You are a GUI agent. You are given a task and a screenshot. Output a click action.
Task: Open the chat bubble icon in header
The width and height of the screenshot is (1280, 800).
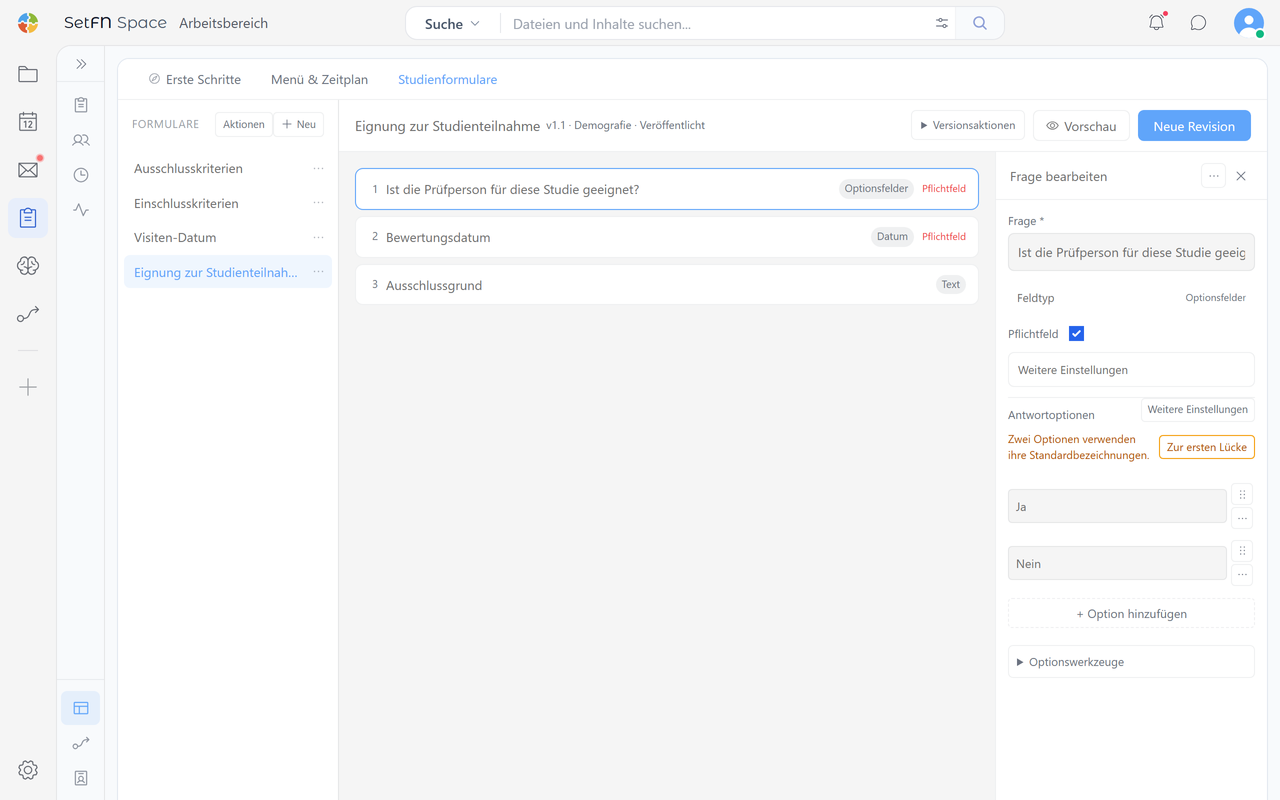click(x=1198, y=23)
